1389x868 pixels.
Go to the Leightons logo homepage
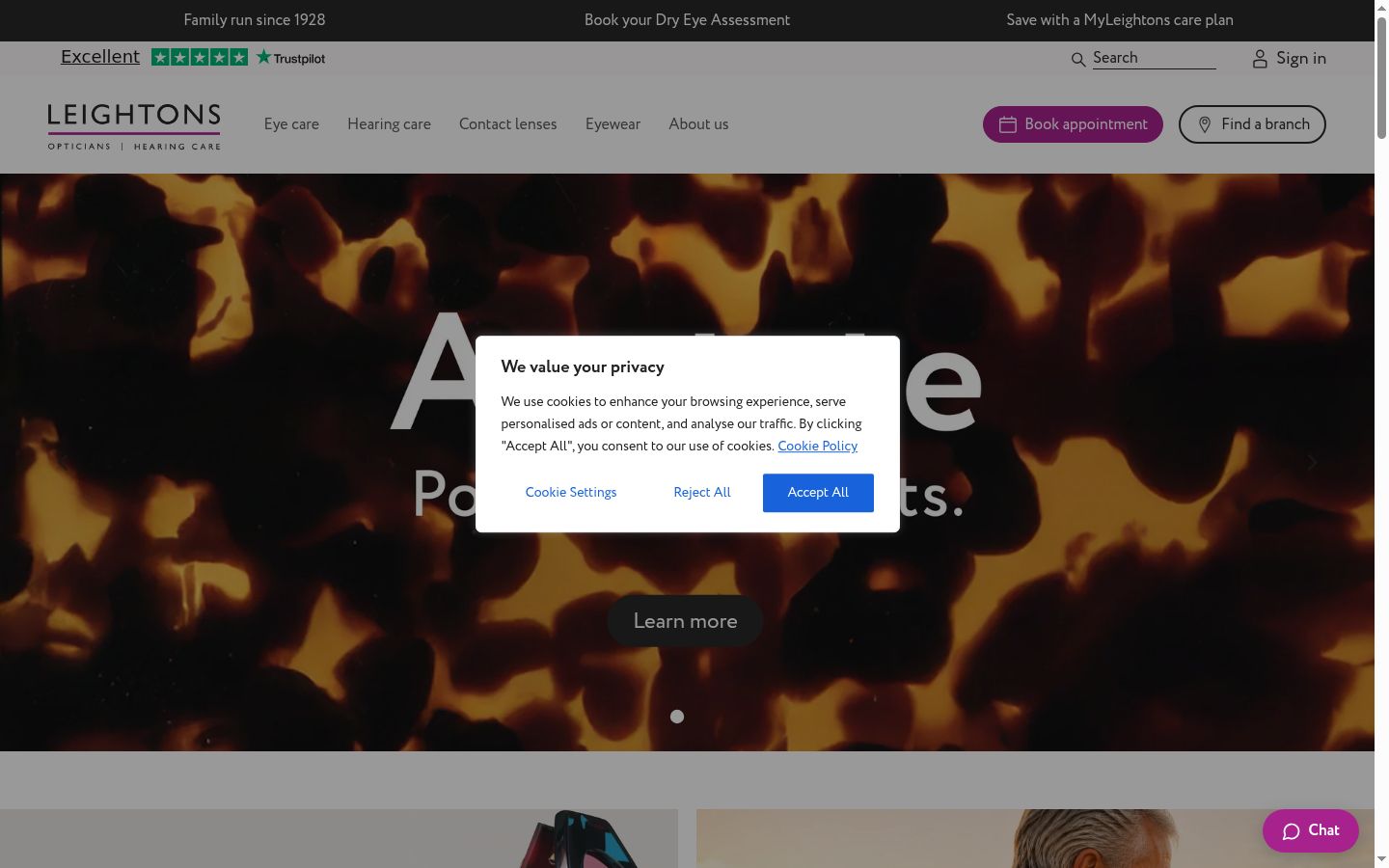[x=134, y=126]
